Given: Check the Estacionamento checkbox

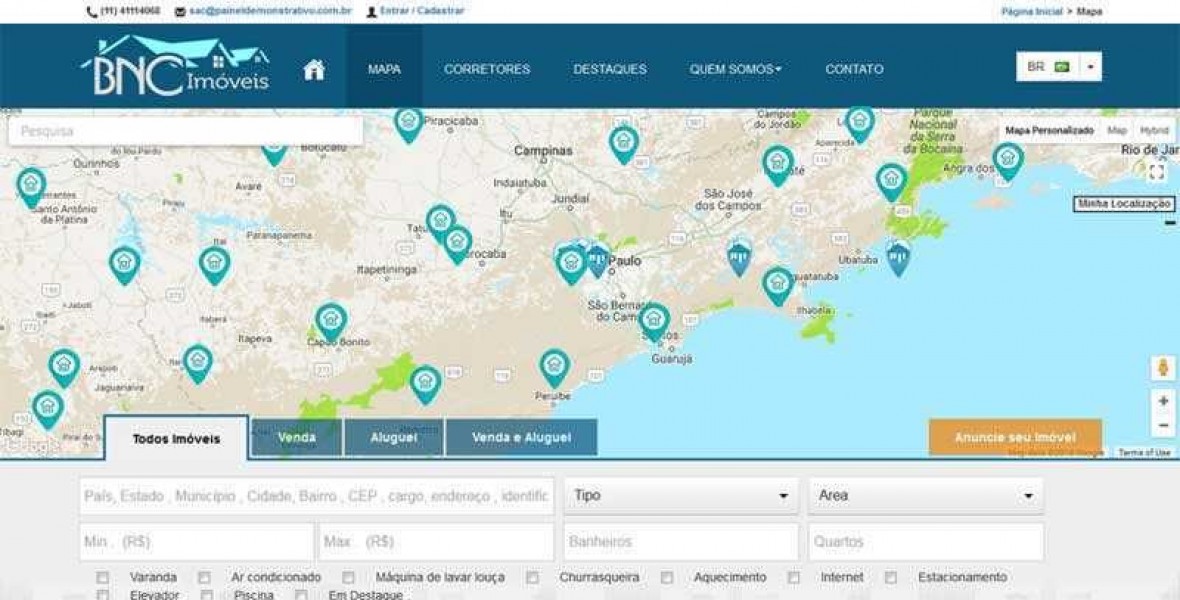Looking at the screenshot, I should click(x=891, y=577).
